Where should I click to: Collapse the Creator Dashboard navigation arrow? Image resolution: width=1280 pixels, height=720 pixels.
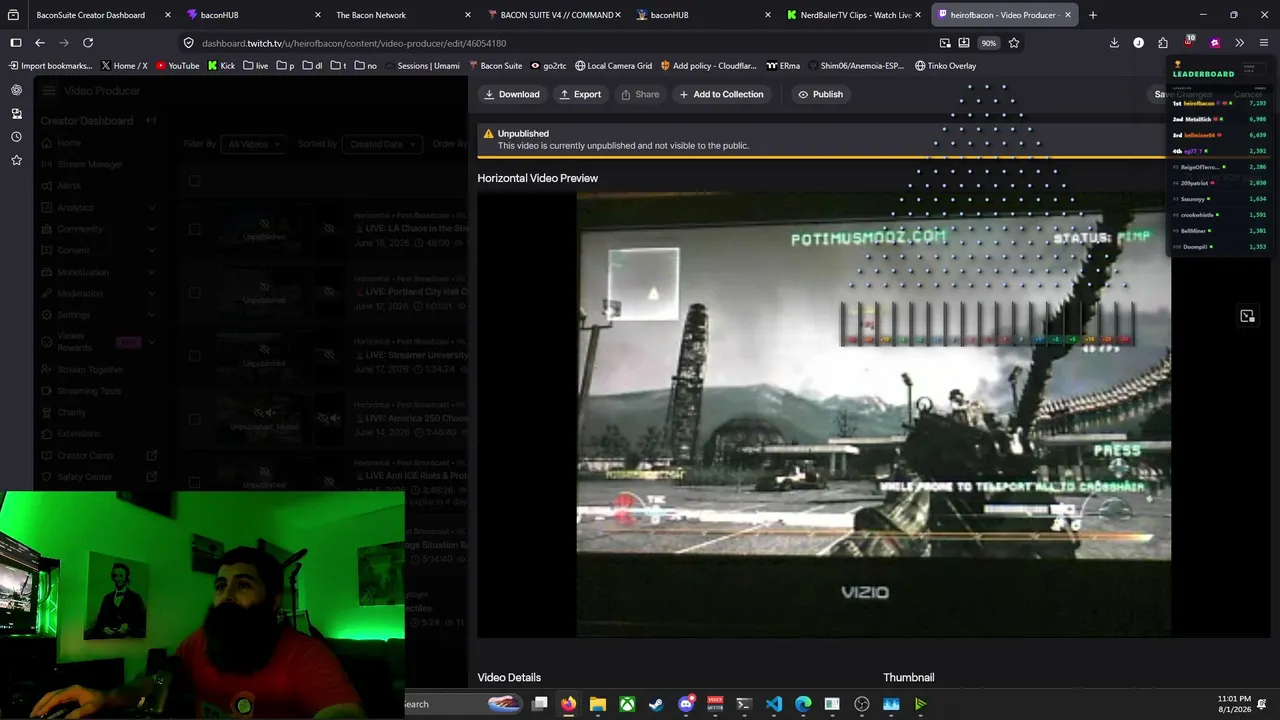151,121
